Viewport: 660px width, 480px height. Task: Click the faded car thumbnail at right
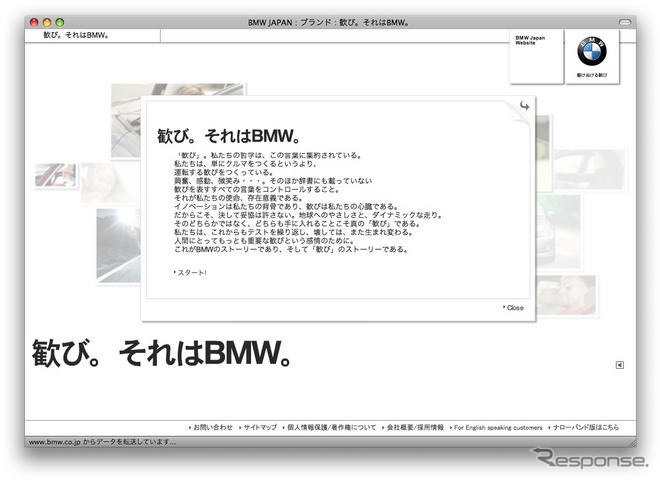589,169
